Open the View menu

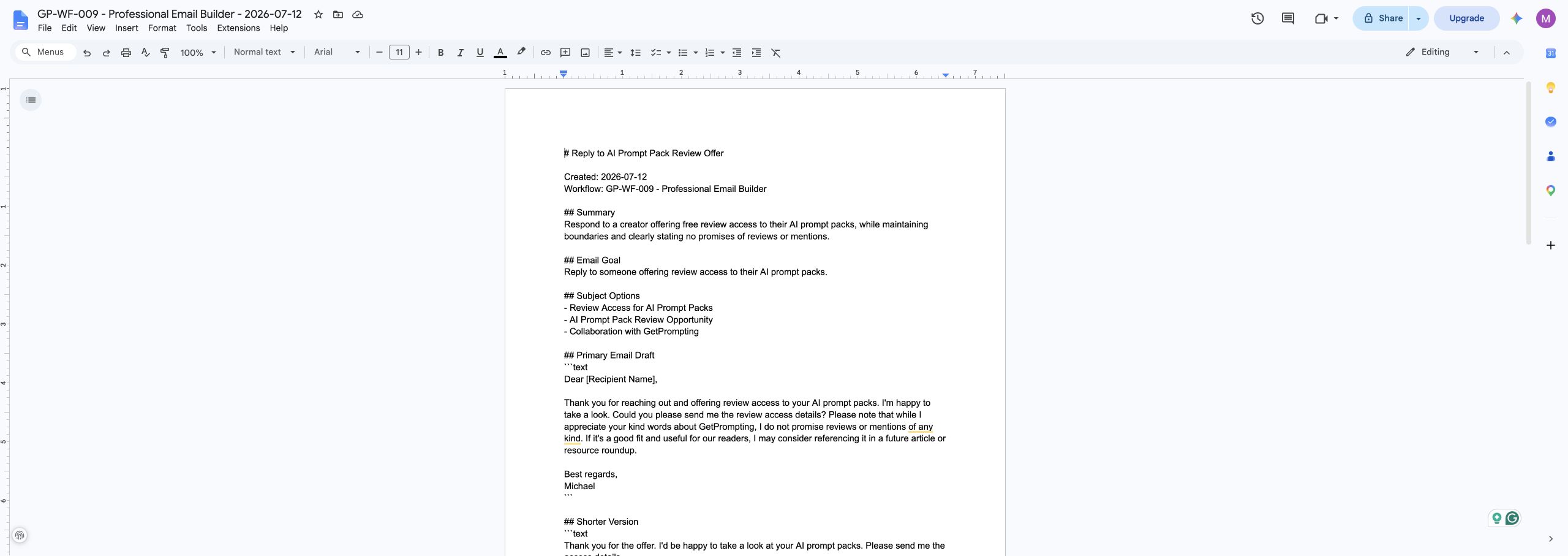[96, 28]
